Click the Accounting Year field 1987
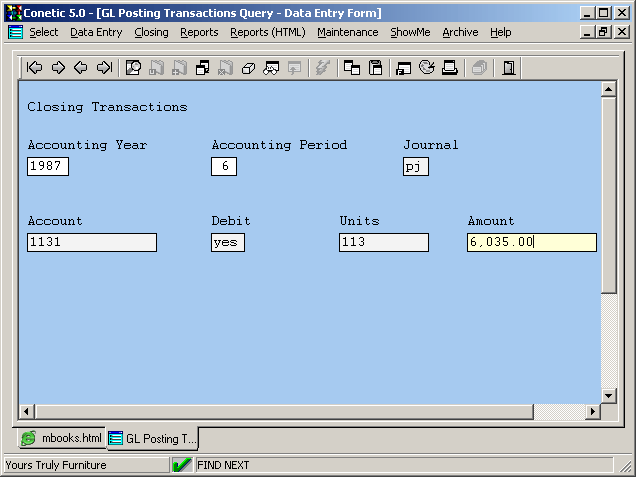The image size is (636, 477). tap(48, 166)
